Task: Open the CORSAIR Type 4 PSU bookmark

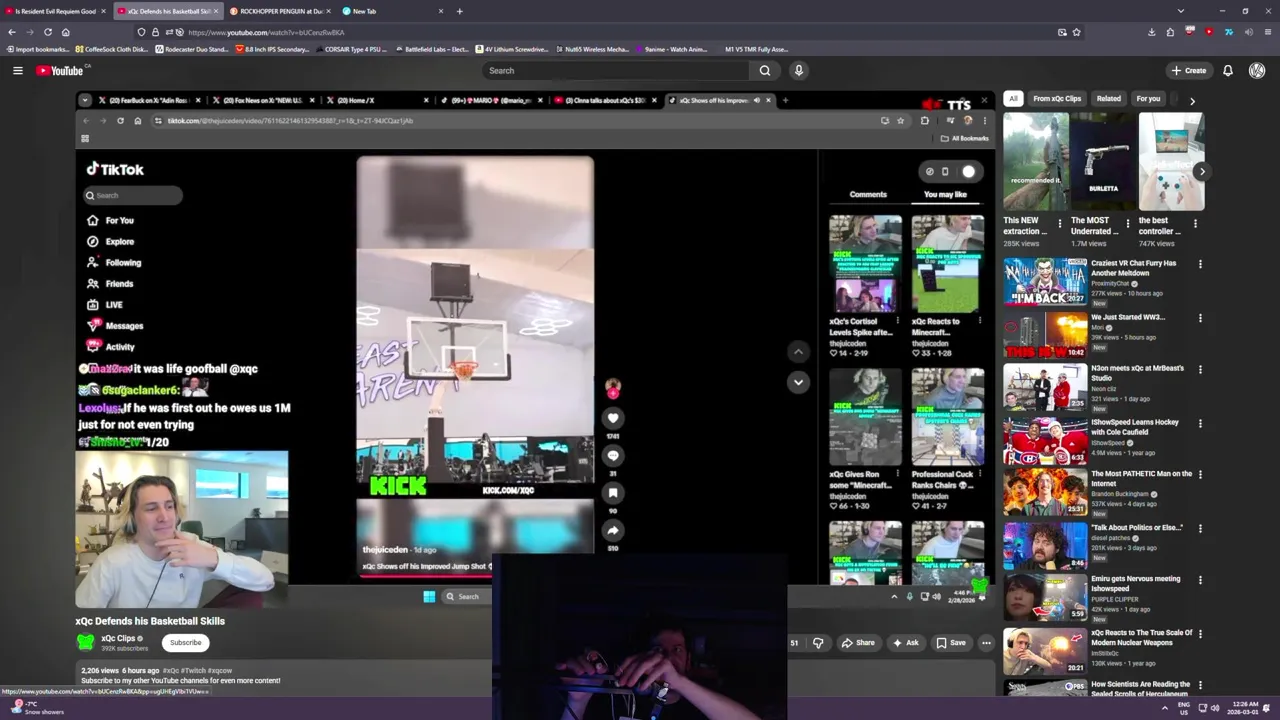Action: point(350,49)
